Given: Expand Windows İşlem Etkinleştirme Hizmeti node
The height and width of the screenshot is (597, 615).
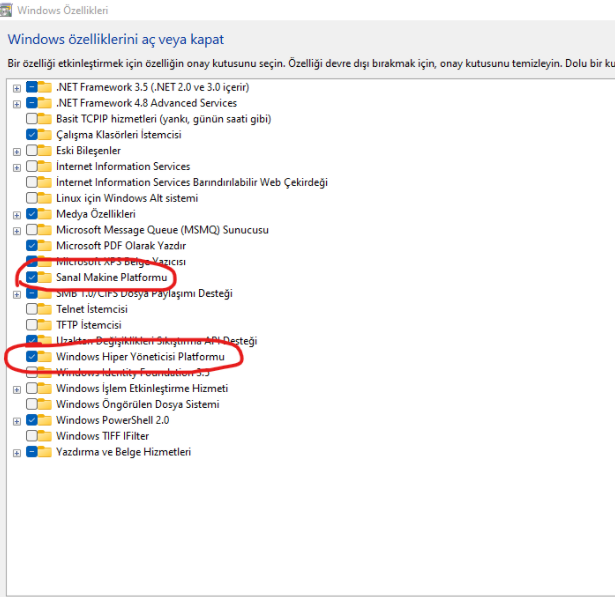Looking at the screenshot, I should click(16, 390).
